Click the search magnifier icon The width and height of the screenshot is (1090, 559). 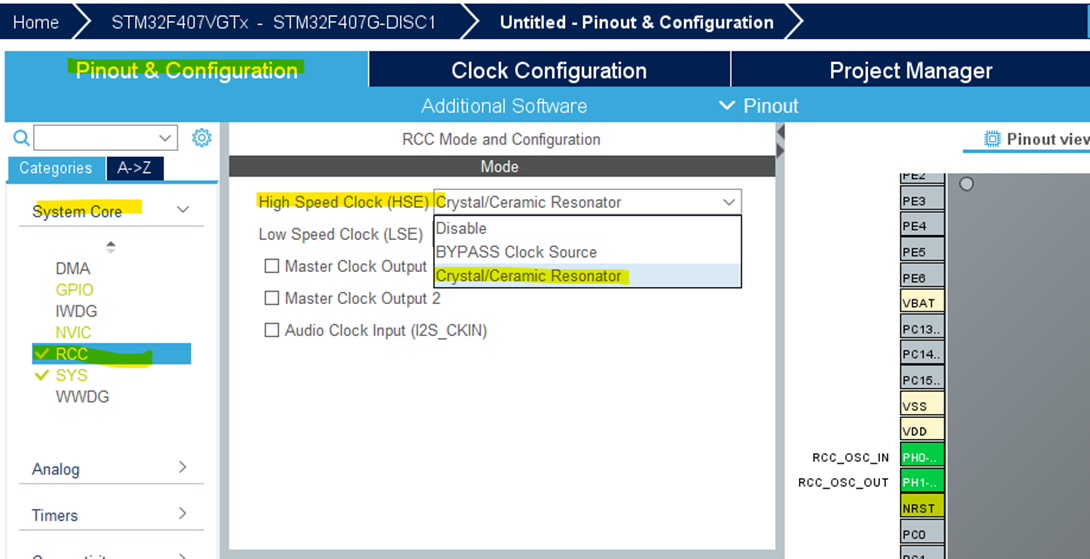pyautogui.click(x=22, y=138)
